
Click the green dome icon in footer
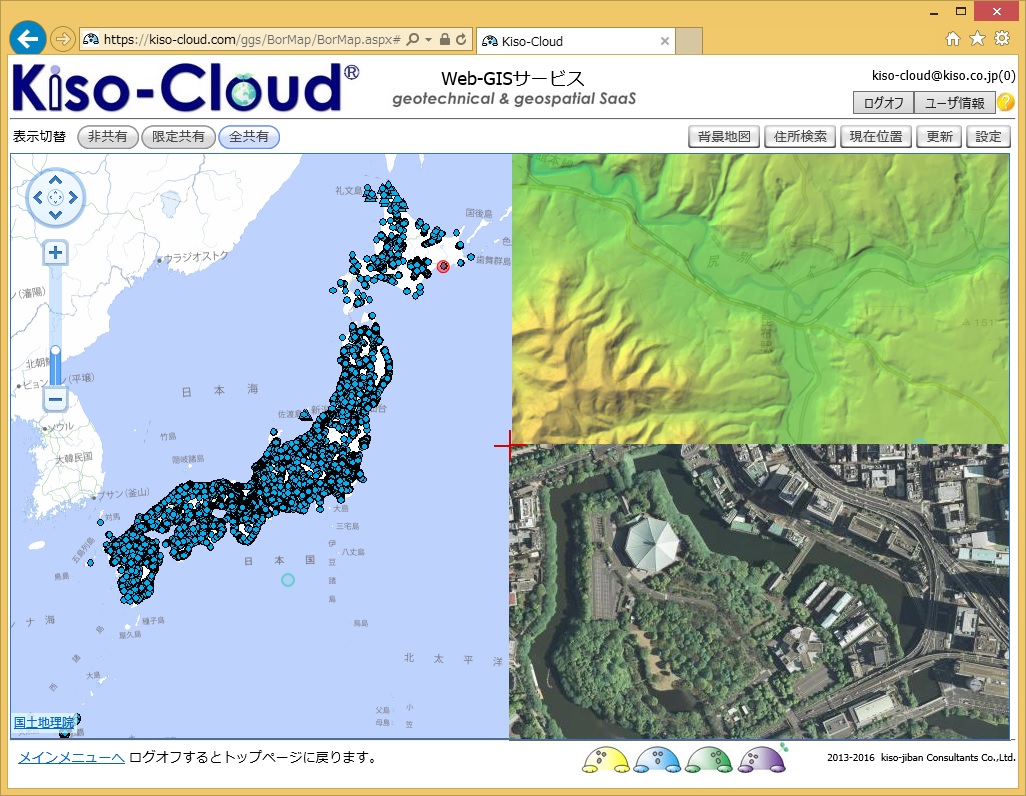pos(709,760)
